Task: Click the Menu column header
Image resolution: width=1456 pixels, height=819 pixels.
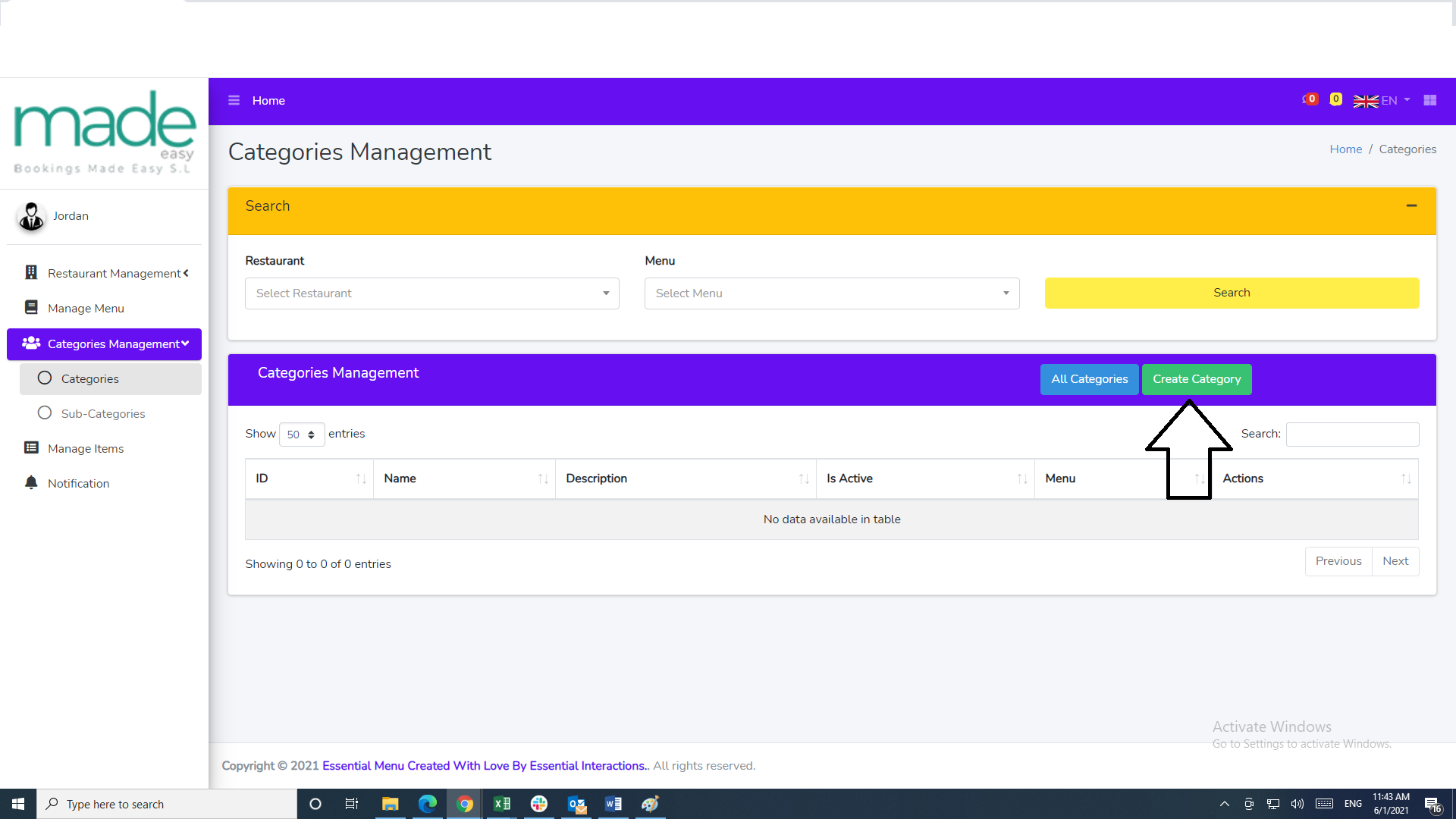Action: [1122, 479]
